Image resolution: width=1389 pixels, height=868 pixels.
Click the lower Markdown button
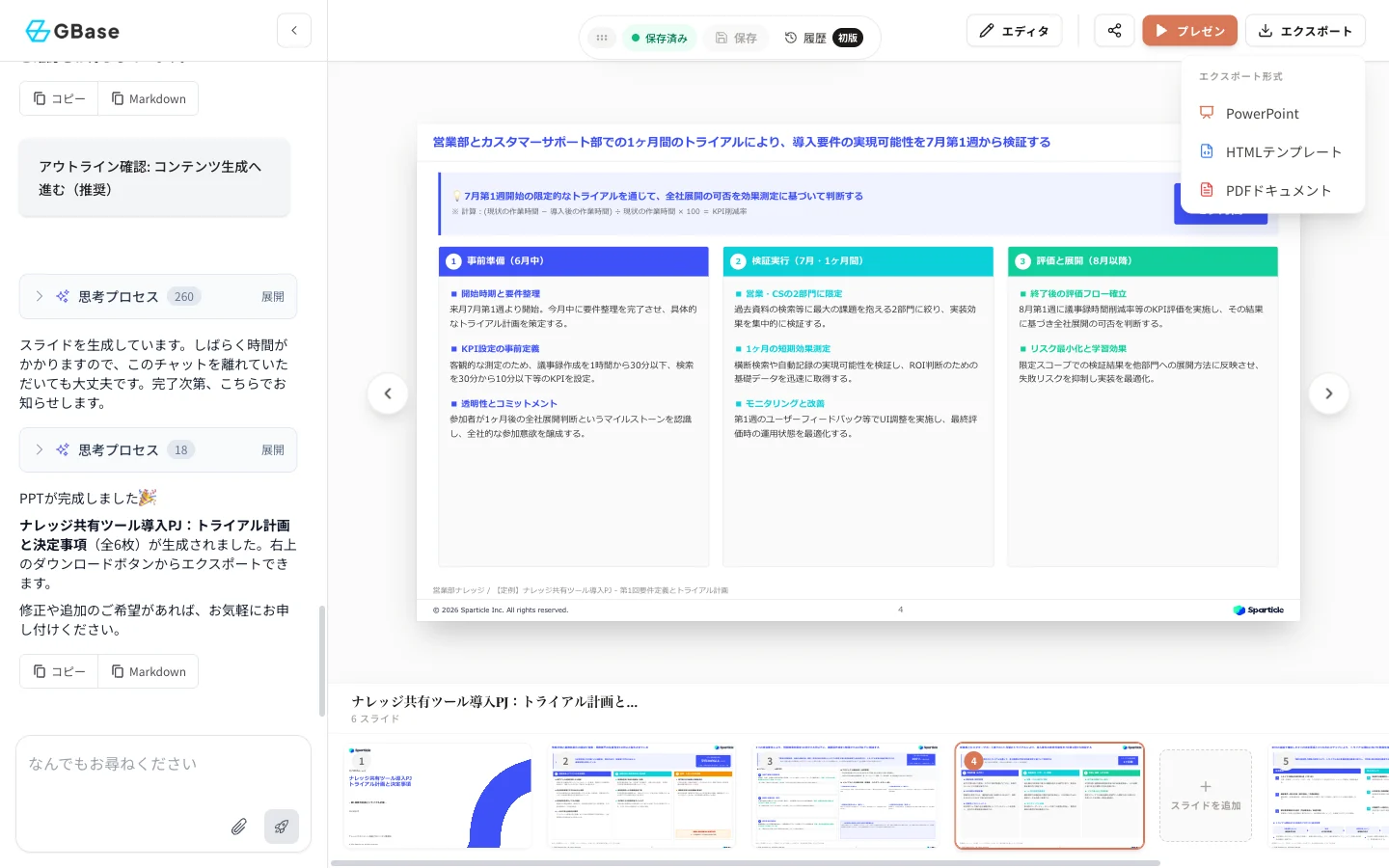(x=149, y=671)
